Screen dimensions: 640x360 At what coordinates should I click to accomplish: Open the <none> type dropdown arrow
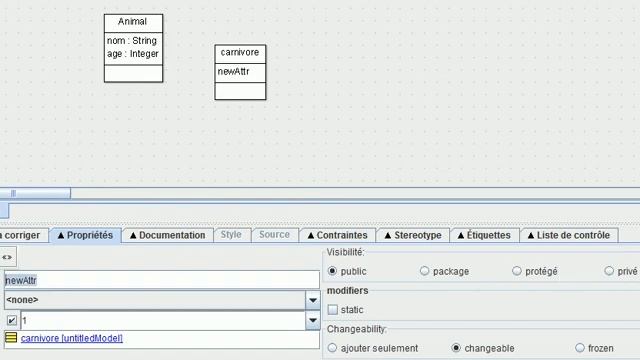click(313, 300)
